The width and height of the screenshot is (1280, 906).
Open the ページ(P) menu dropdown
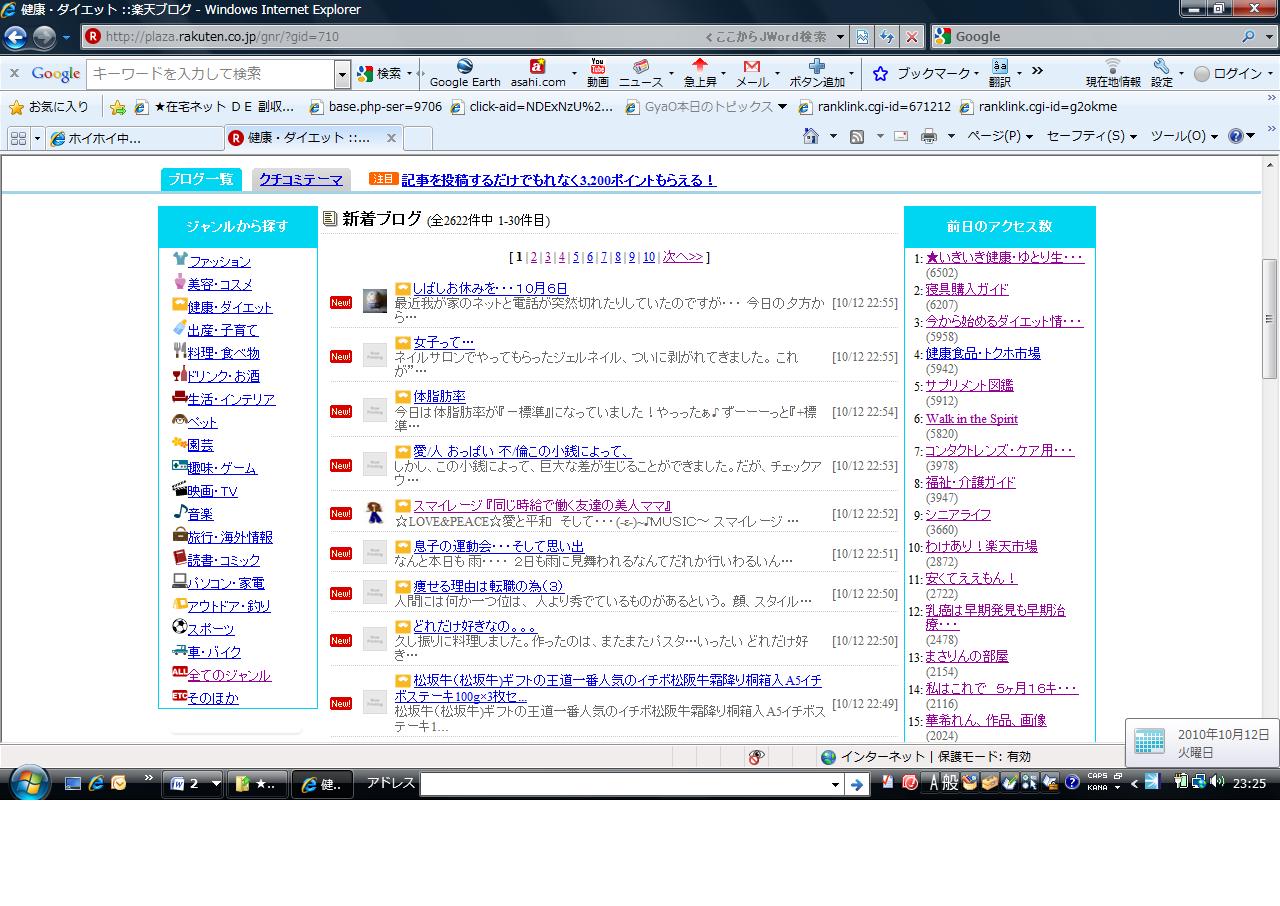[999, 137]
